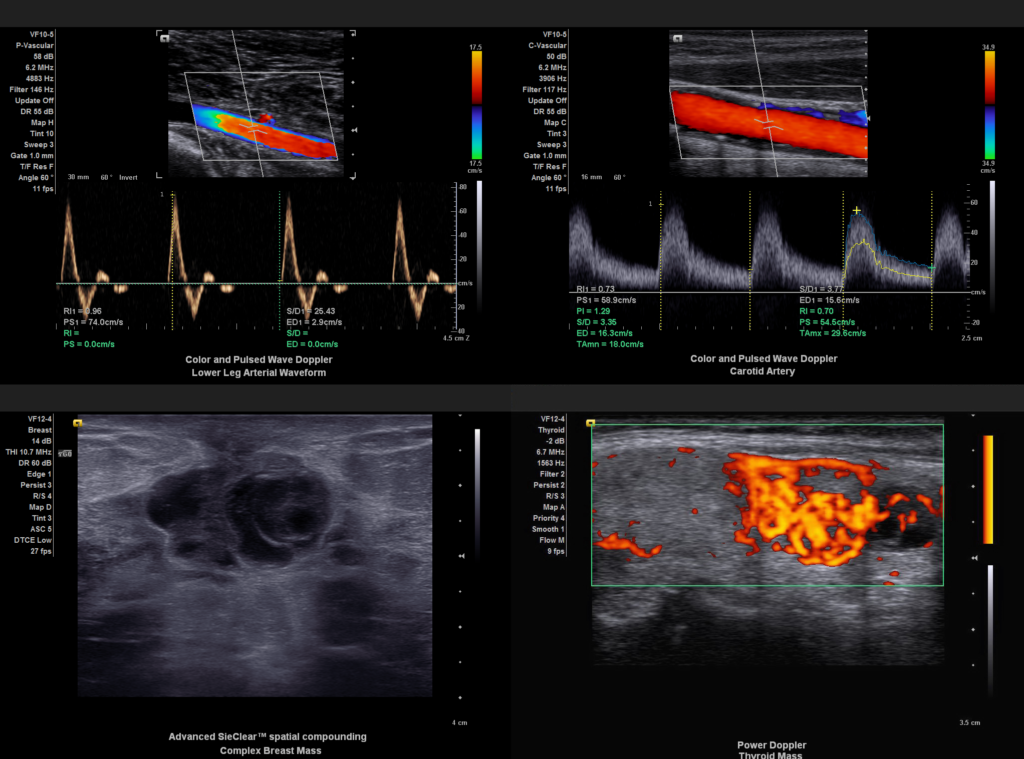This screenshot has width=1024, height=759.
Task: Click the yellow orientation marker on thyroid image
Action: click(592, 423)
